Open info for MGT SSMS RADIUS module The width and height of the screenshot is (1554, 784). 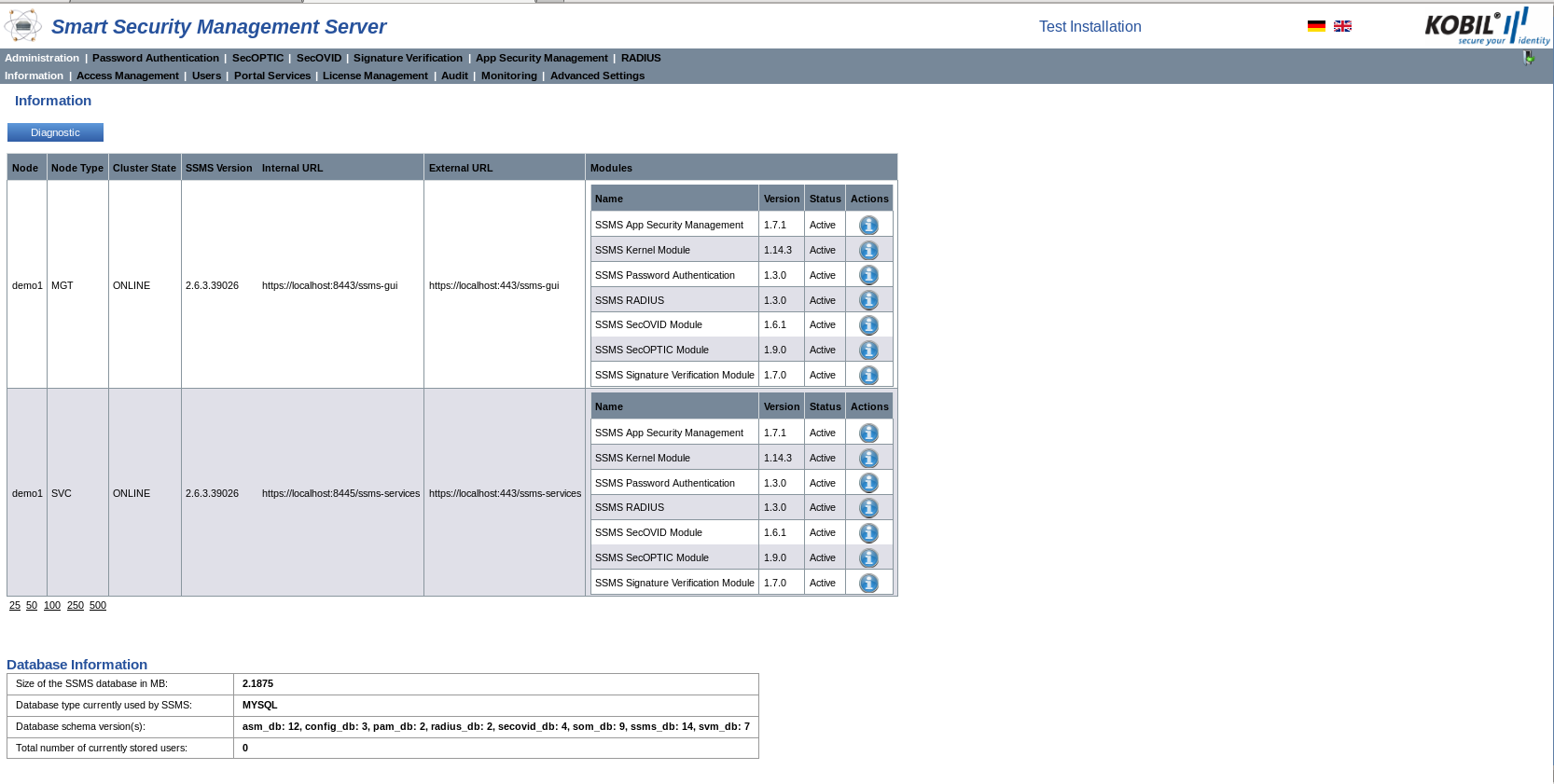[868, 300]
